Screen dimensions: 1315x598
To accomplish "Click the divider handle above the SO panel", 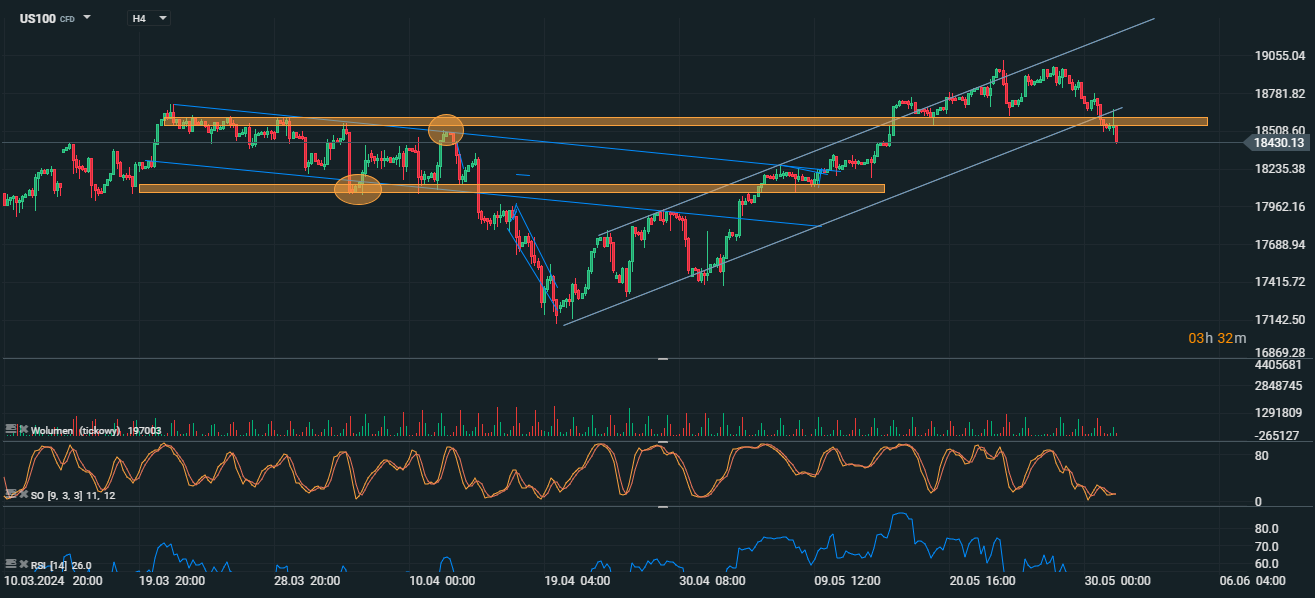I will (x=662, y=441).
